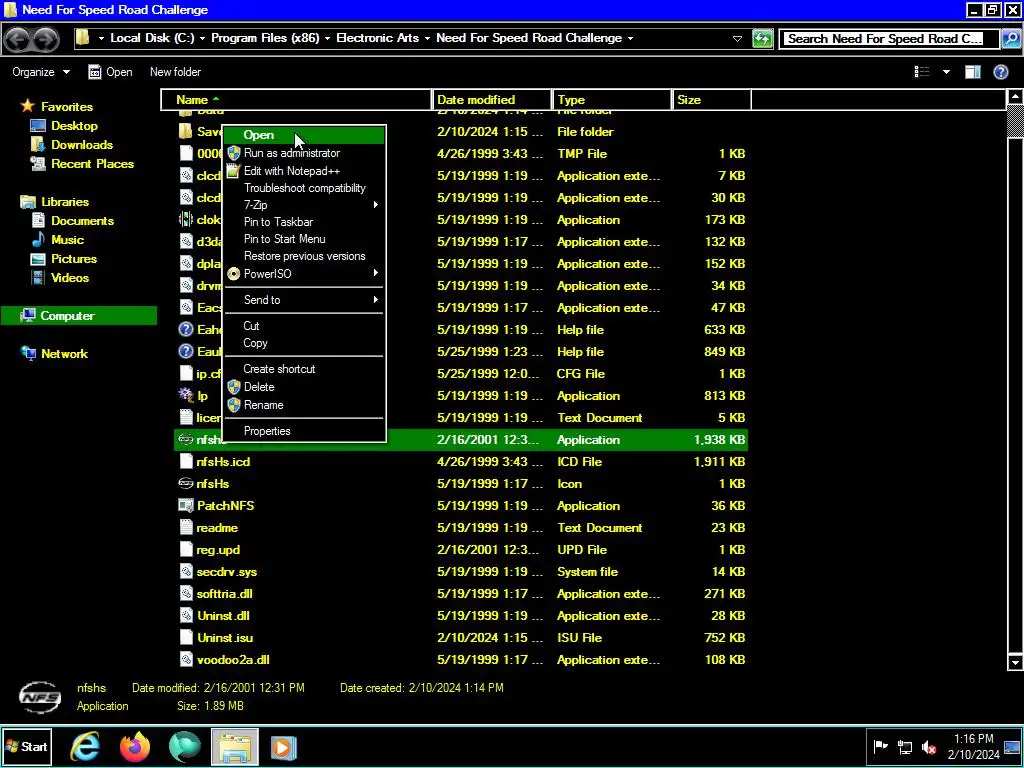
Task: Click the Music library icon
Action: pos(39,240)
